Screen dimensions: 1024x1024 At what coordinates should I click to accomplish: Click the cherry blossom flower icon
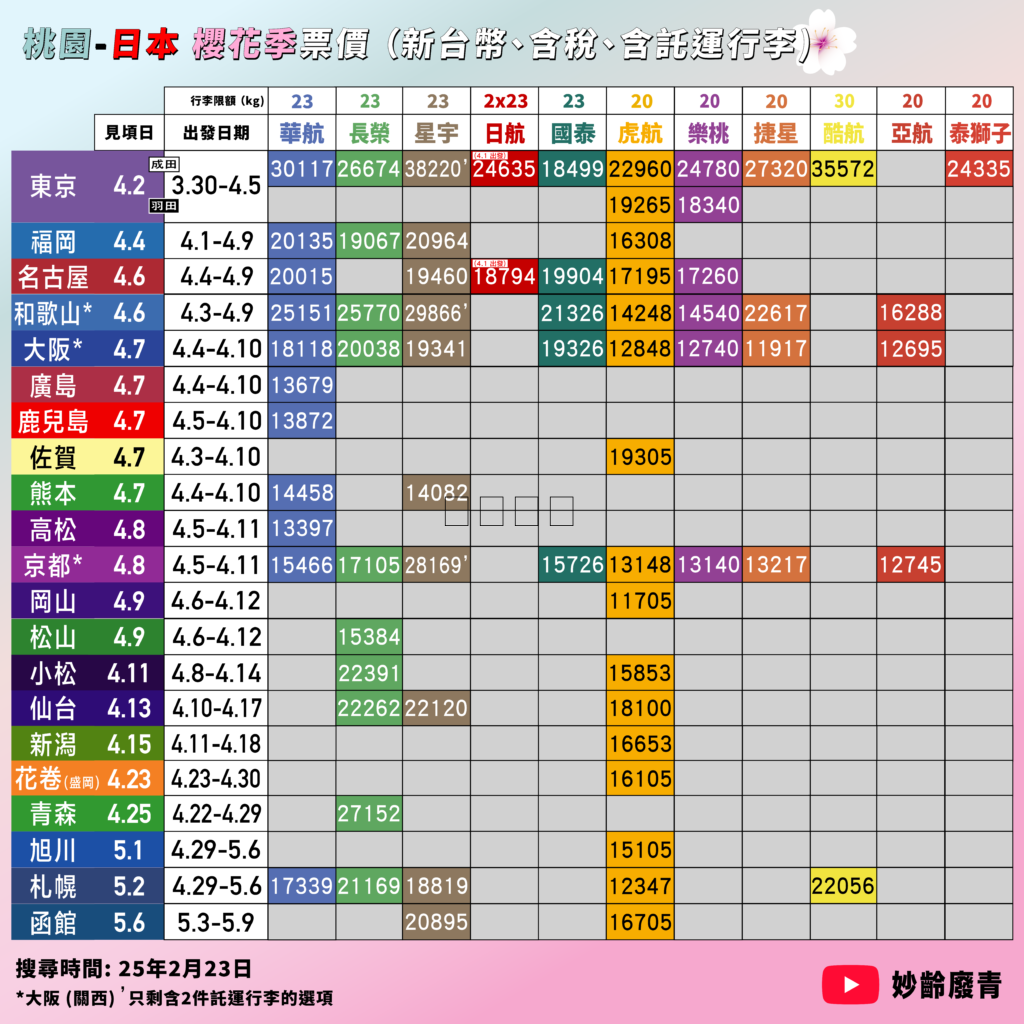pos(828,41)
